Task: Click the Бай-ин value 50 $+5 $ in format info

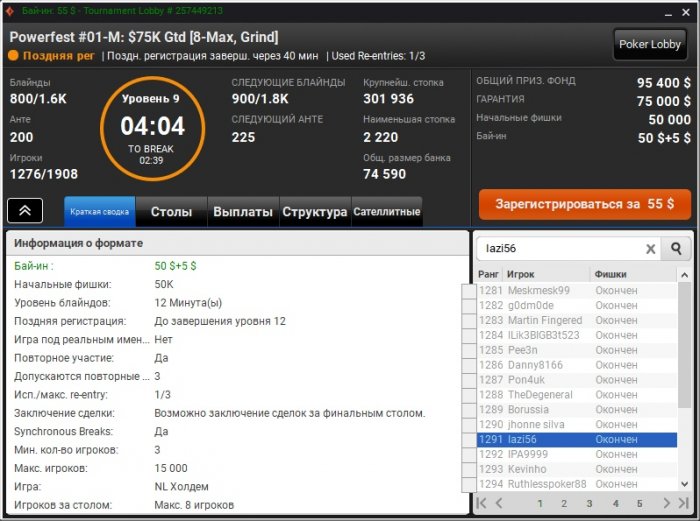Action: click(175, 266)
